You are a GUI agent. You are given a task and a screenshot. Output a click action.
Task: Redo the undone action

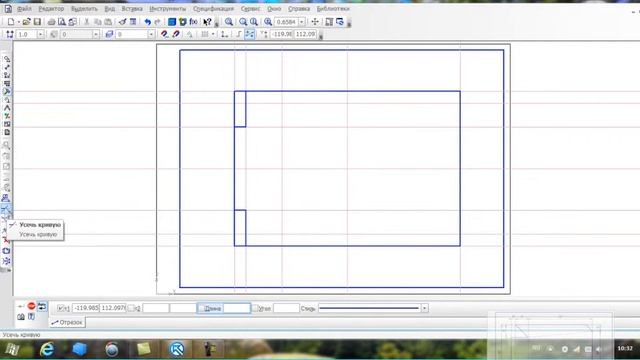[x=158, y=22]
